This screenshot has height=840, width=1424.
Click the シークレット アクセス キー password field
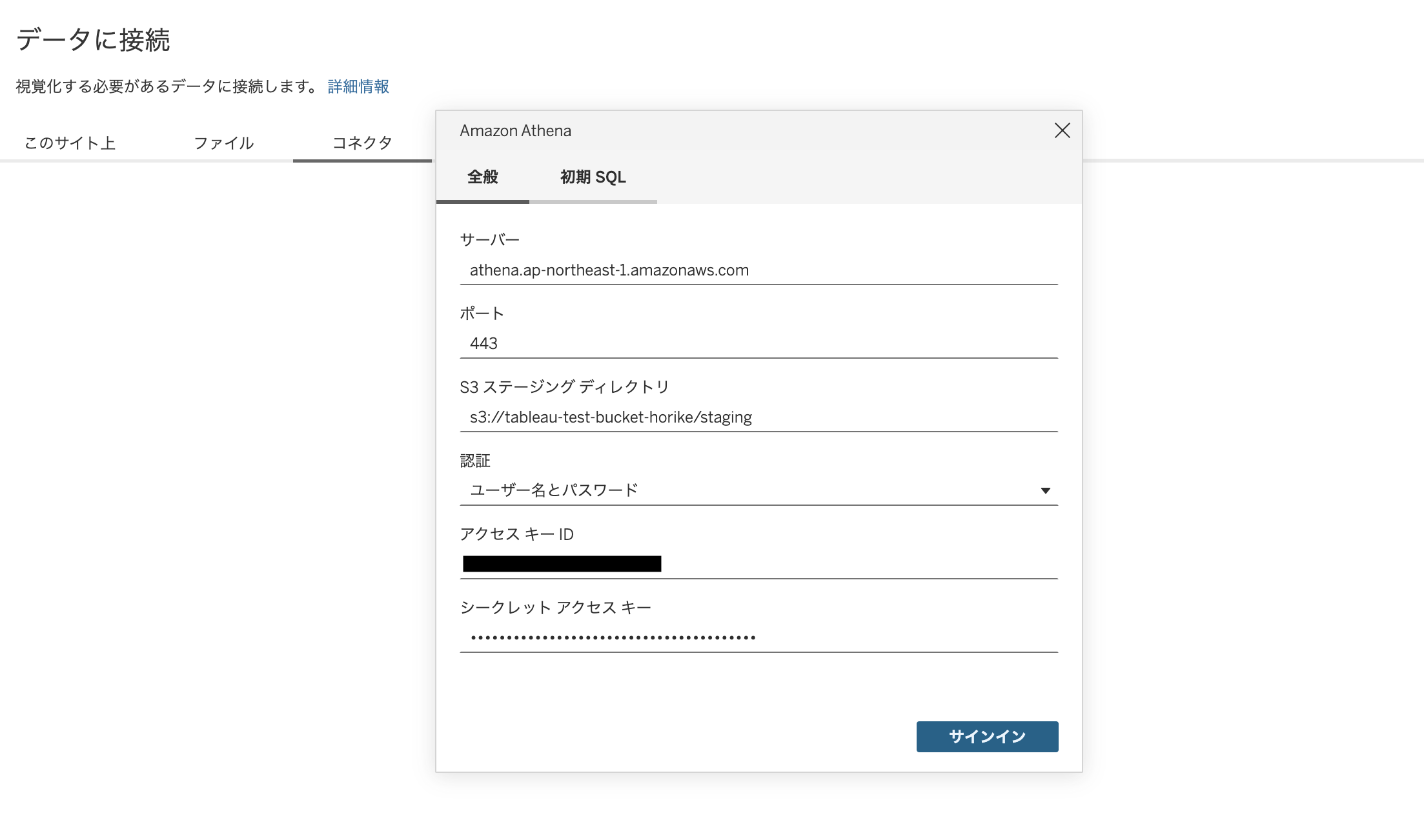point(758,637)
